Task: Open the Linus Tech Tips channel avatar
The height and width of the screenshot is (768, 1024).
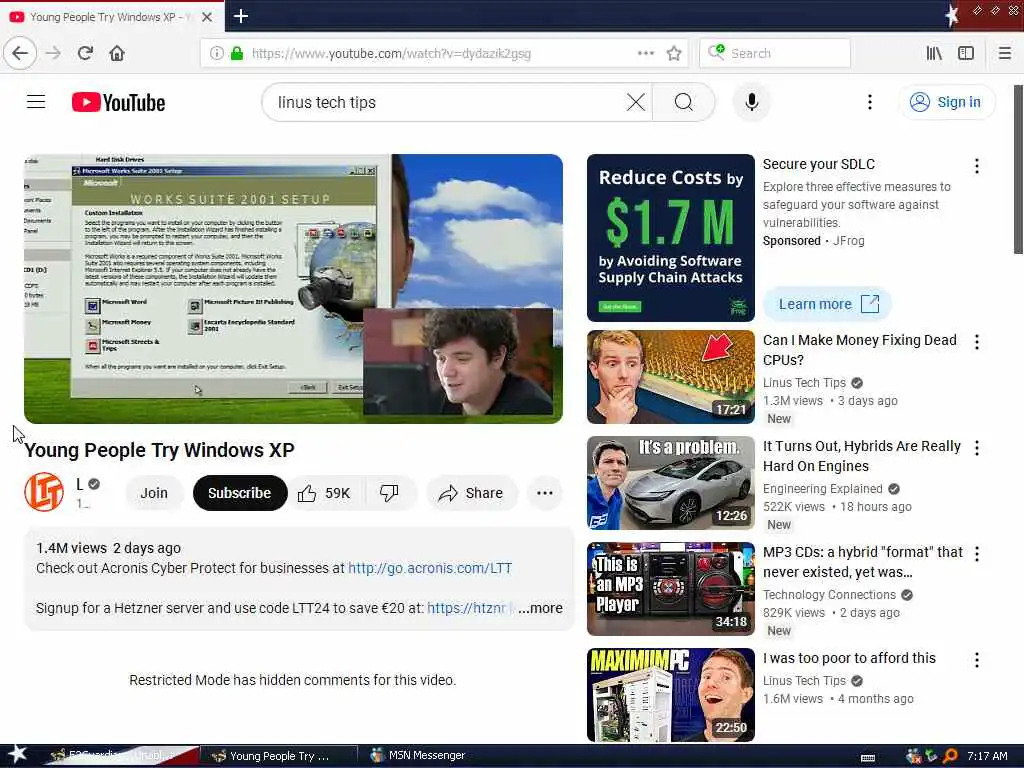Action: pos(44,492)
